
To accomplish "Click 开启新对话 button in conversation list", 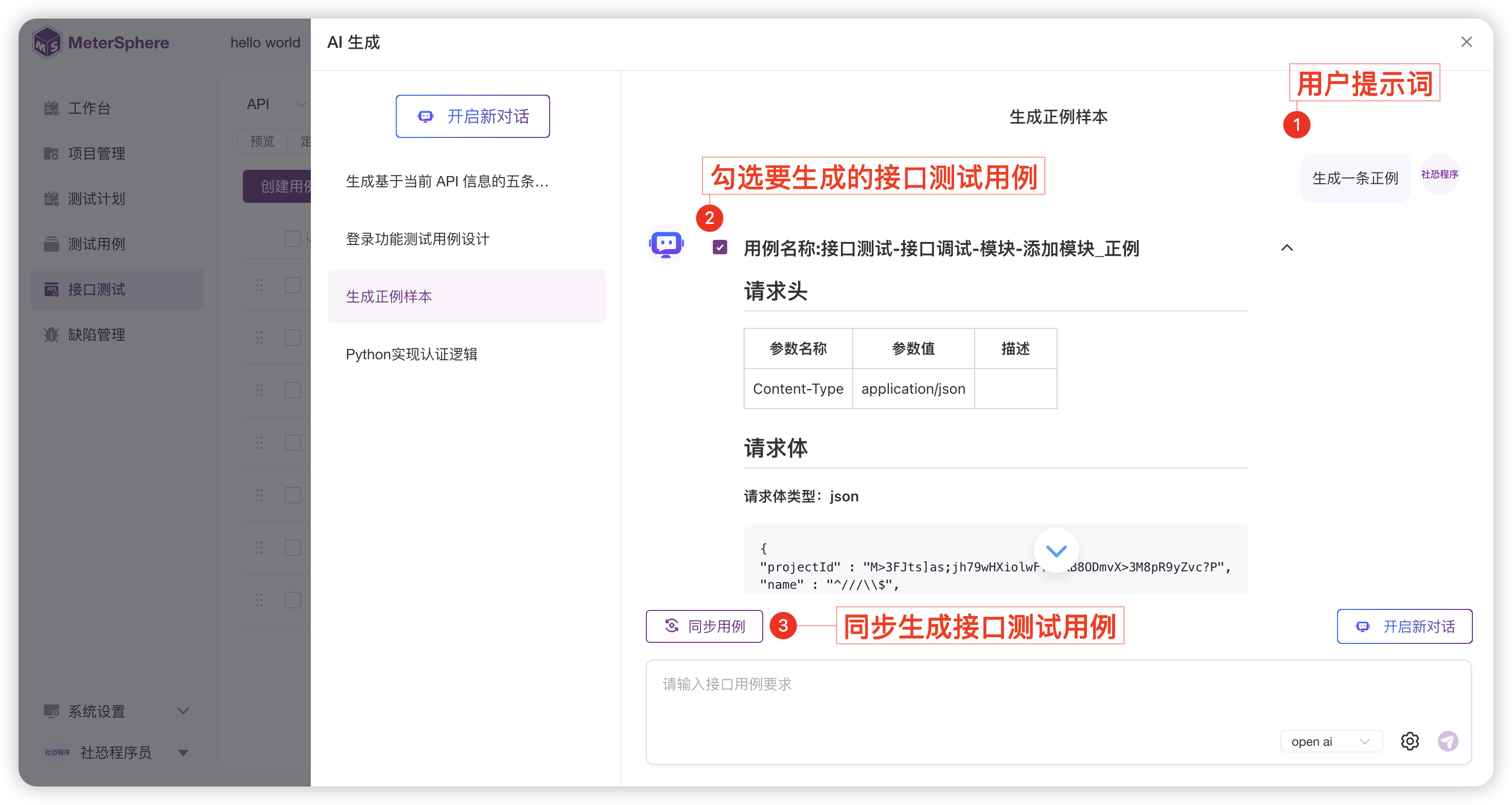I will [x=472, y=116].
